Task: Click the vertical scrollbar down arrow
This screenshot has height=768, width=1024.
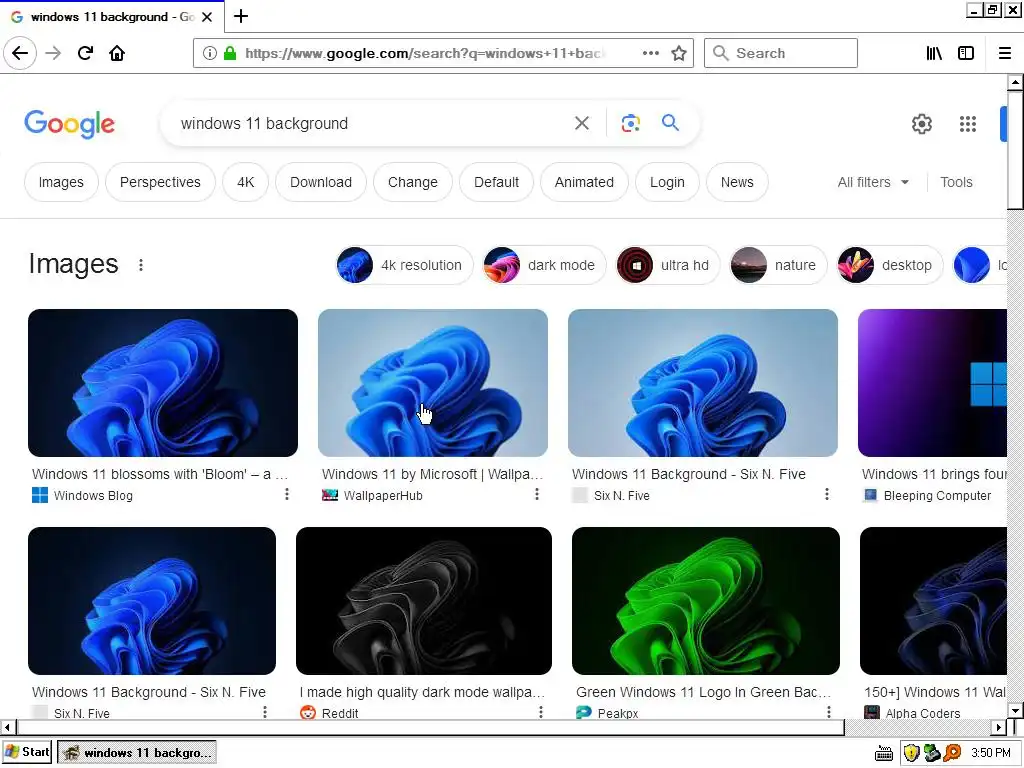Action: [x=1014, y=711]
